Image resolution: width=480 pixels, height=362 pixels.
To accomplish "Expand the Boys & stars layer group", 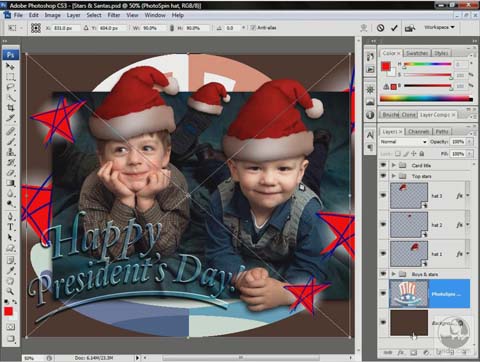I will coord(394,274).
